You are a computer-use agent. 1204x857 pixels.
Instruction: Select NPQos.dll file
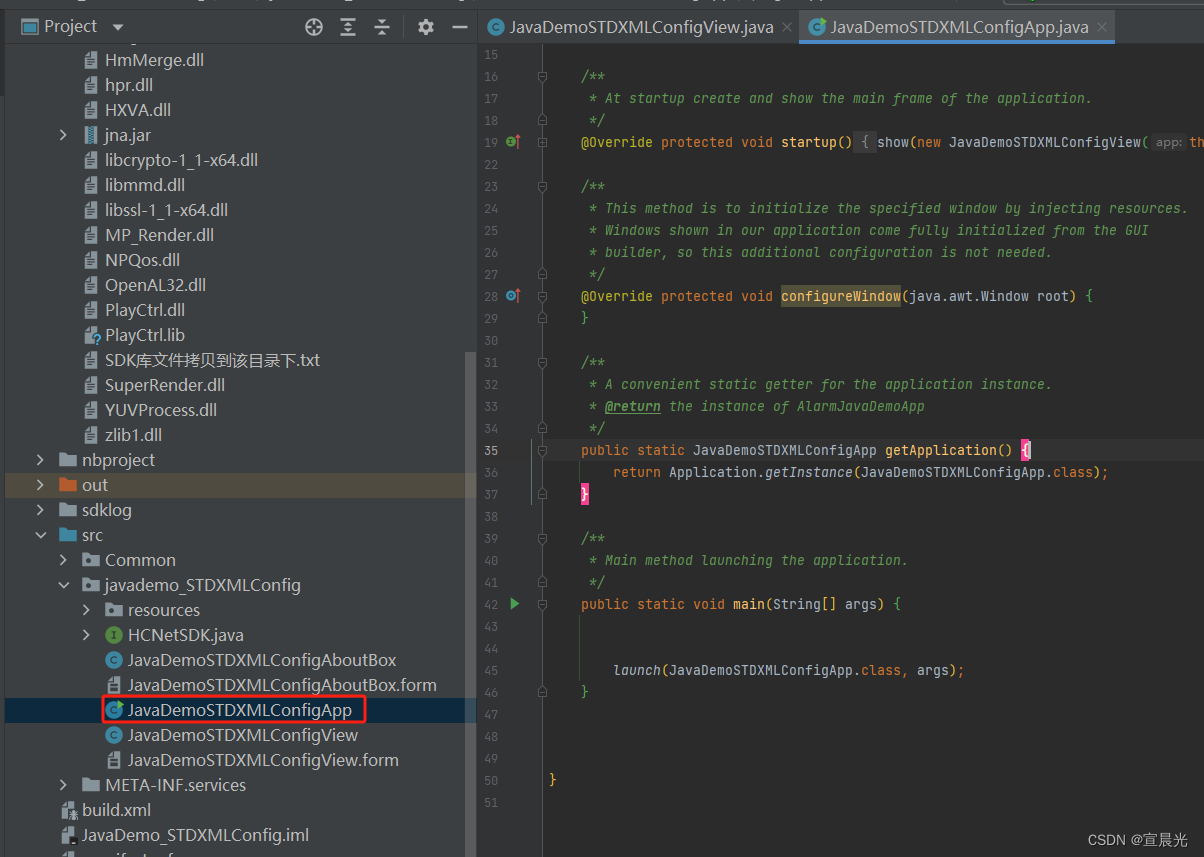pos(143,260)
